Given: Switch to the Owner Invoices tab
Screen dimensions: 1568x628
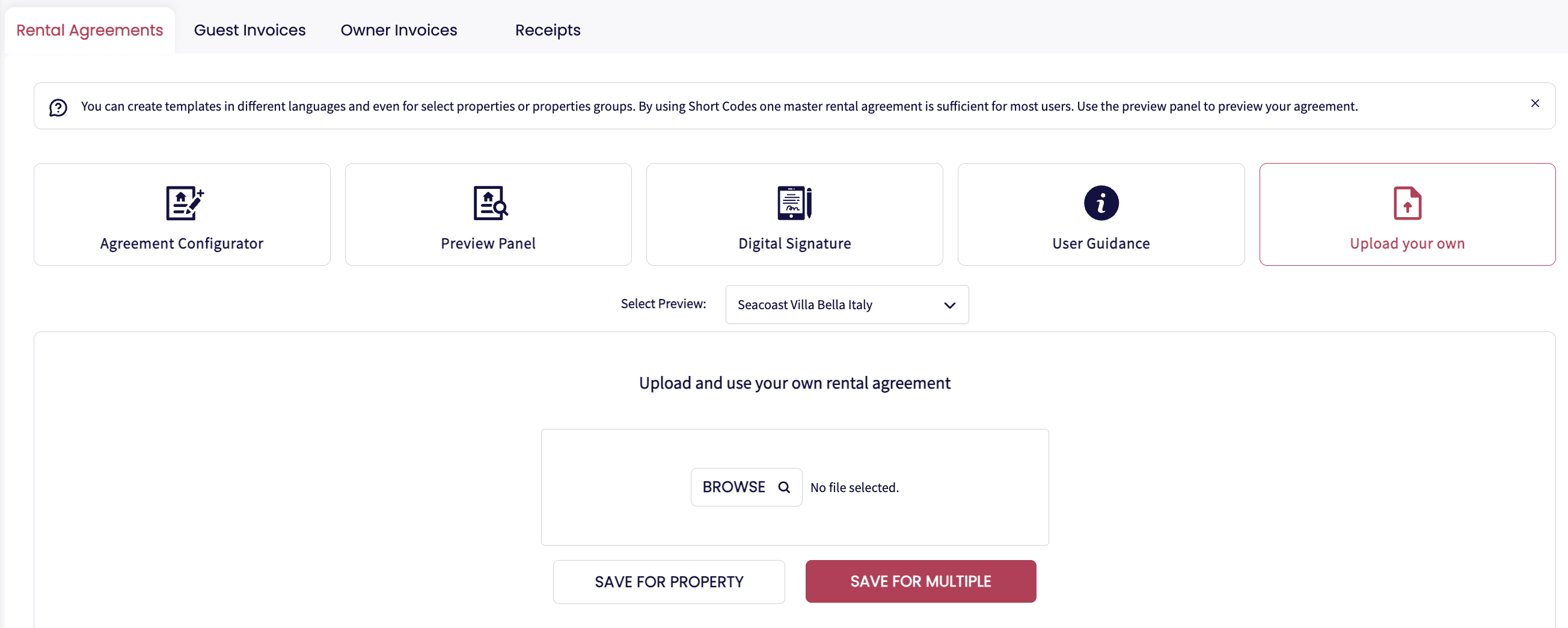Looking at the screenshot, I should [x=399, y=31].
